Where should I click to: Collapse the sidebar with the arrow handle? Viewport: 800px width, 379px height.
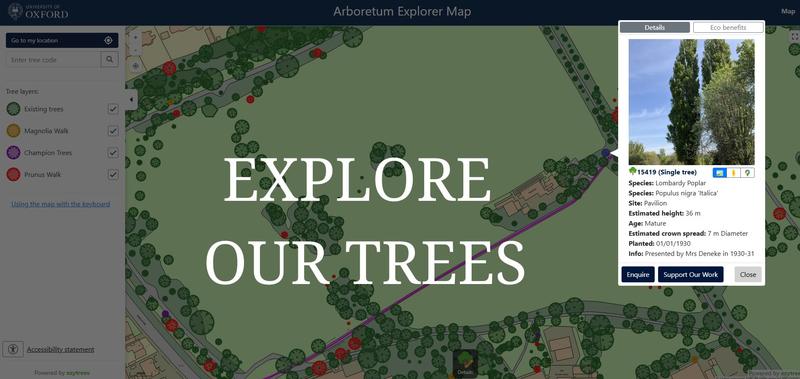pos(131,100)
